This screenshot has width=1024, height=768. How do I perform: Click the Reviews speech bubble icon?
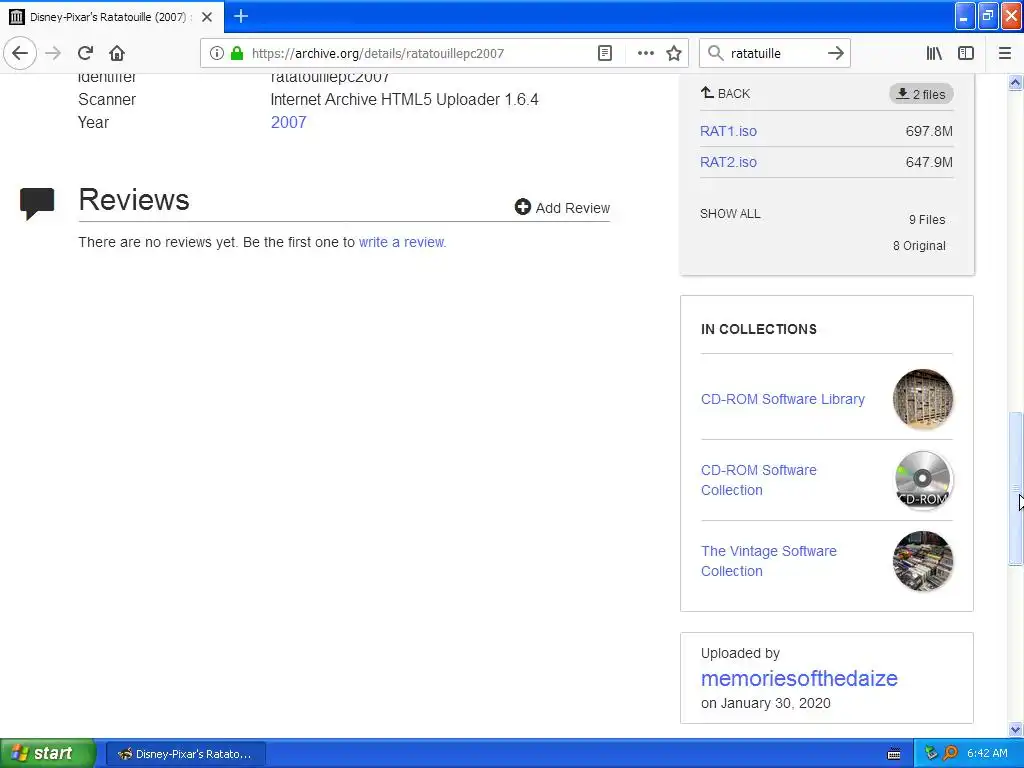pyautogui.click(x=37, y=204)
